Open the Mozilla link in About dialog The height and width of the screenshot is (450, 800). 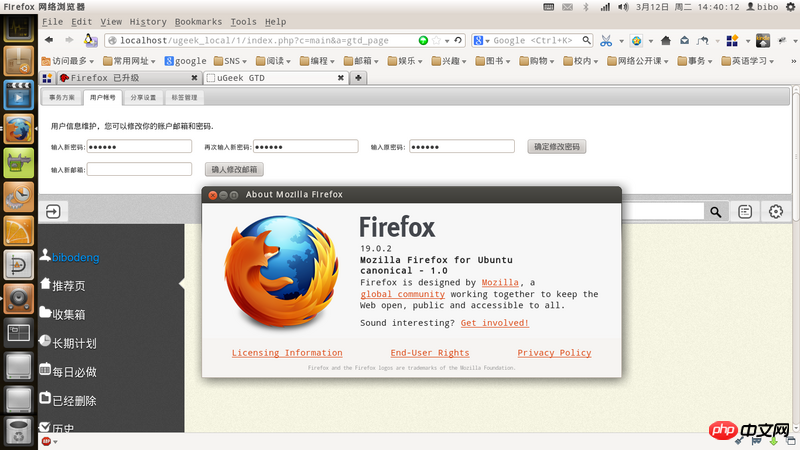tap(500, 282)
